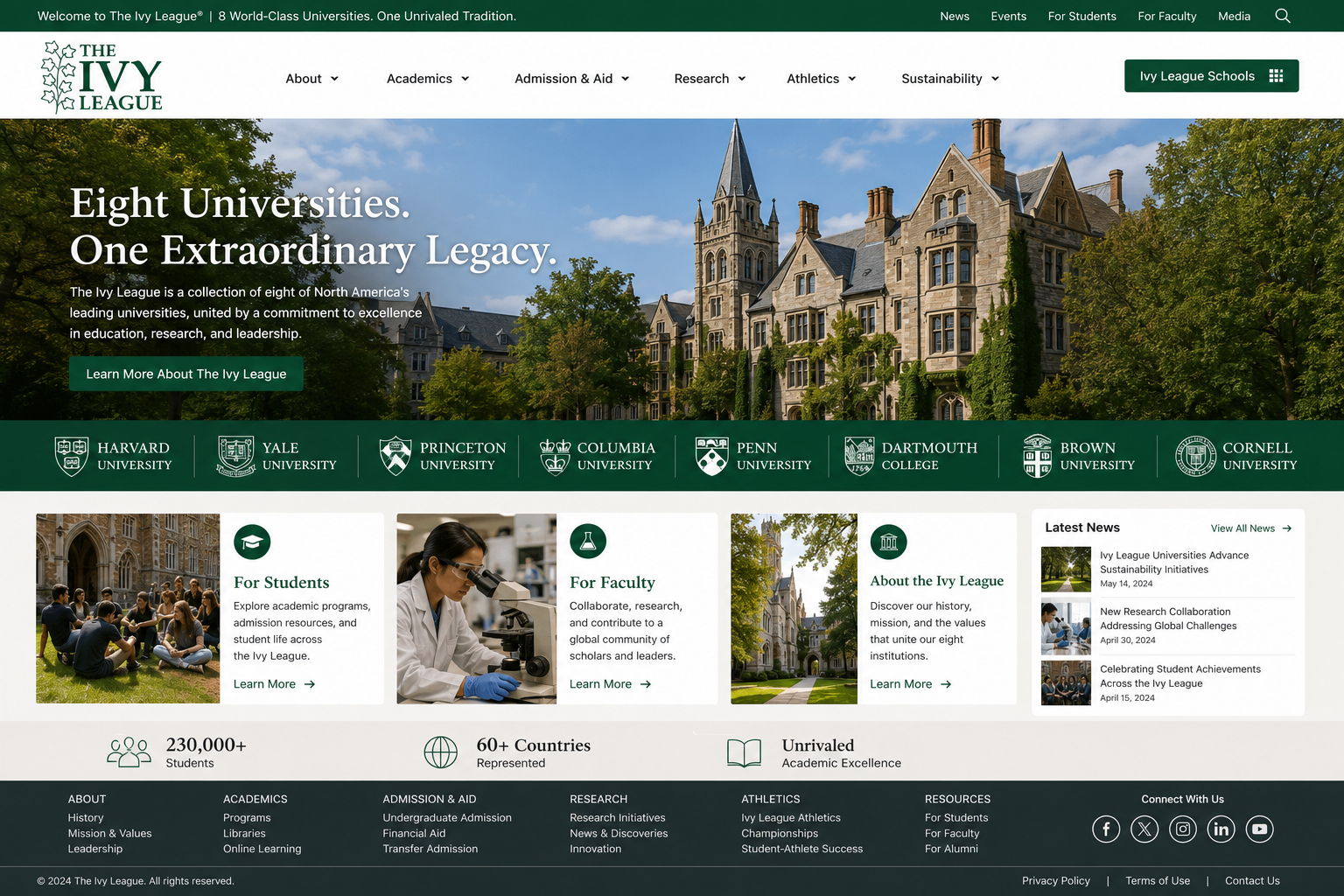Image resolution: width=1344 pixels, height=896 pixels.
Task: Open the Athletics dropdown menu
Action: click(x=822, y=79)
